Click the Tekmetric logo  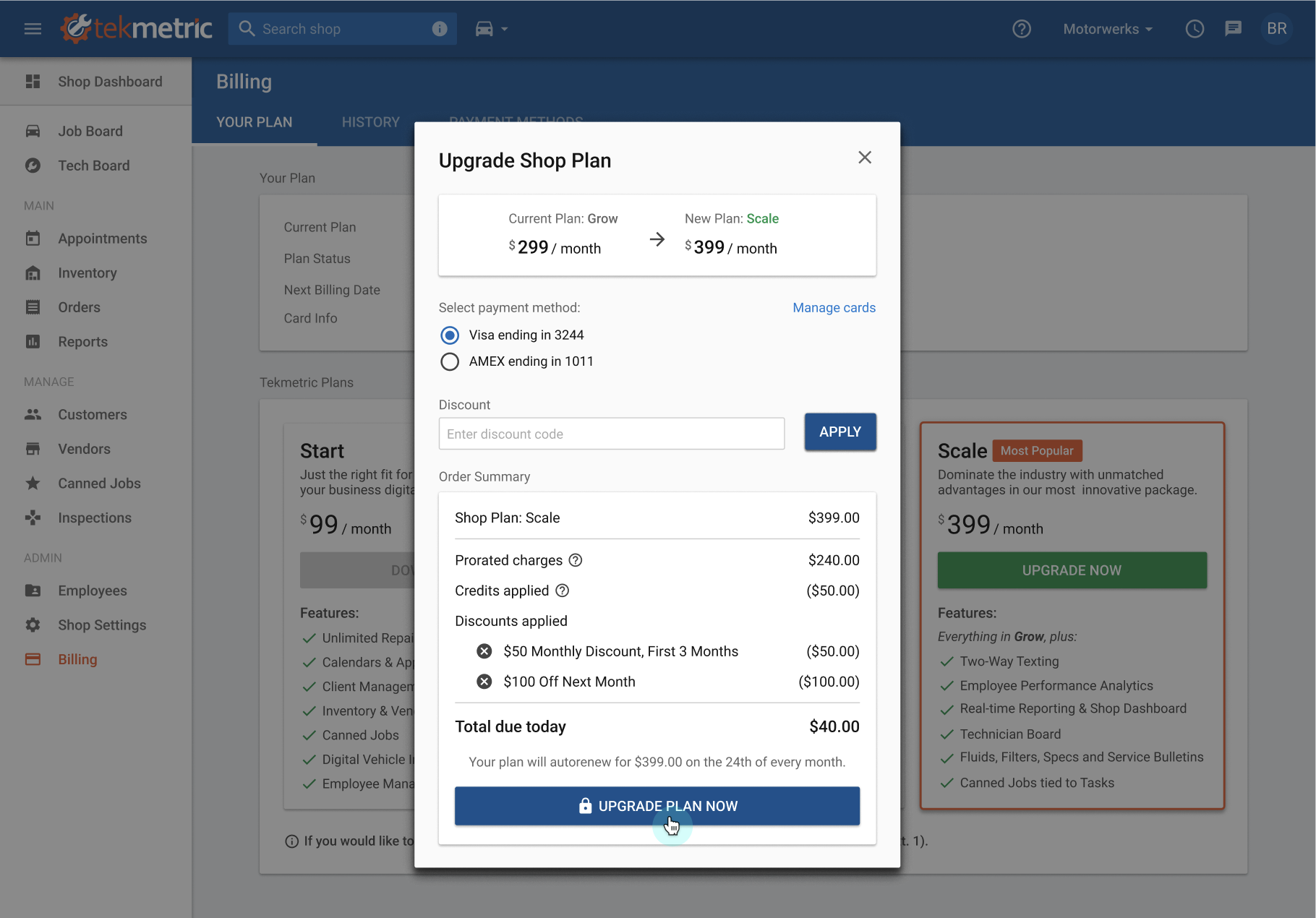tap(137, 29)
